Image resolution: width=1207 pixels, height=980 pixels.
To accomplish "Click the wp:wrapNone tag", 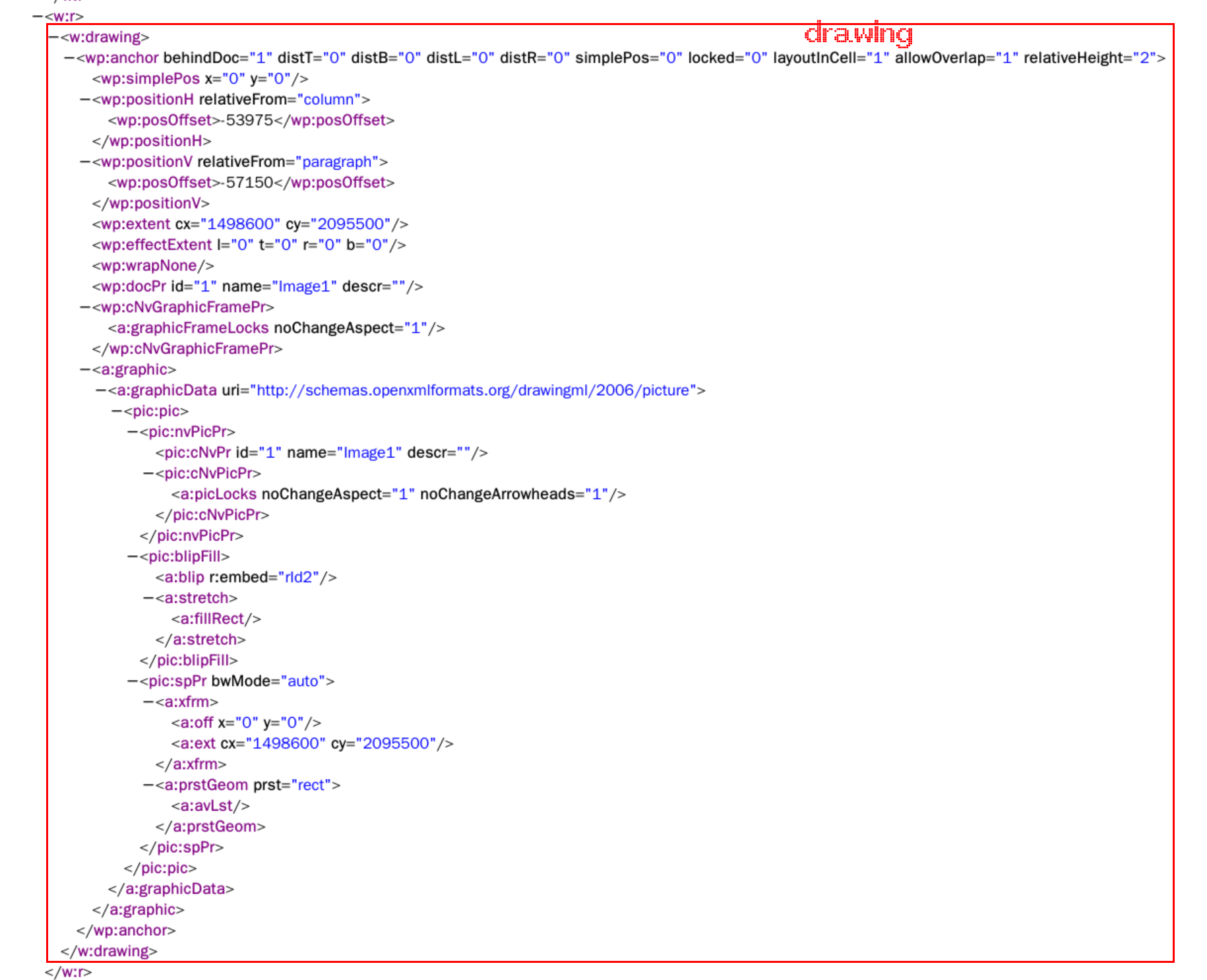I will point(153,266).
